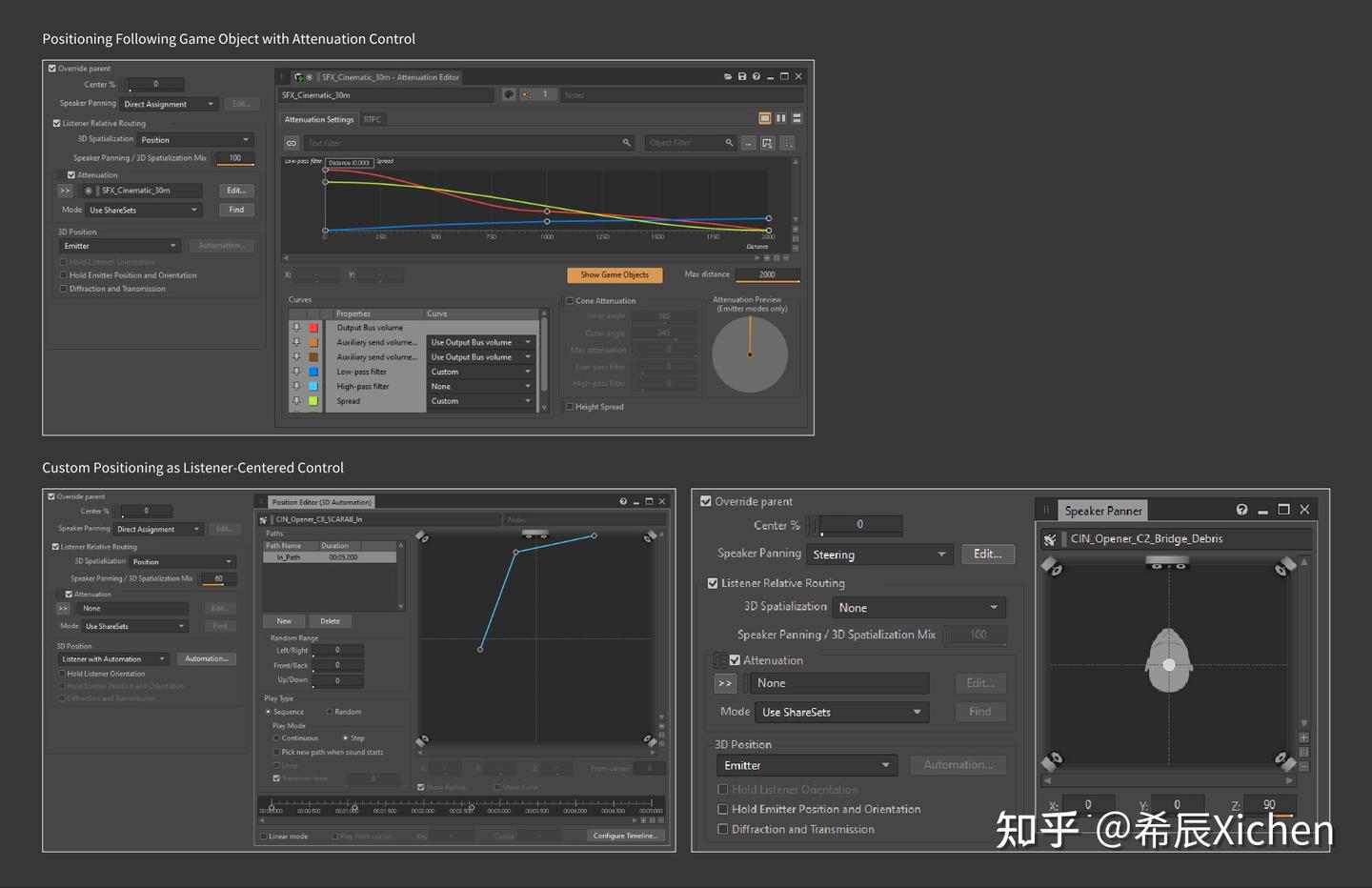The width and height of the screenshot is (1372, 888).
Task: Click the help icon in the Position Editor titlebar
Action: click(x=622, y=501)
